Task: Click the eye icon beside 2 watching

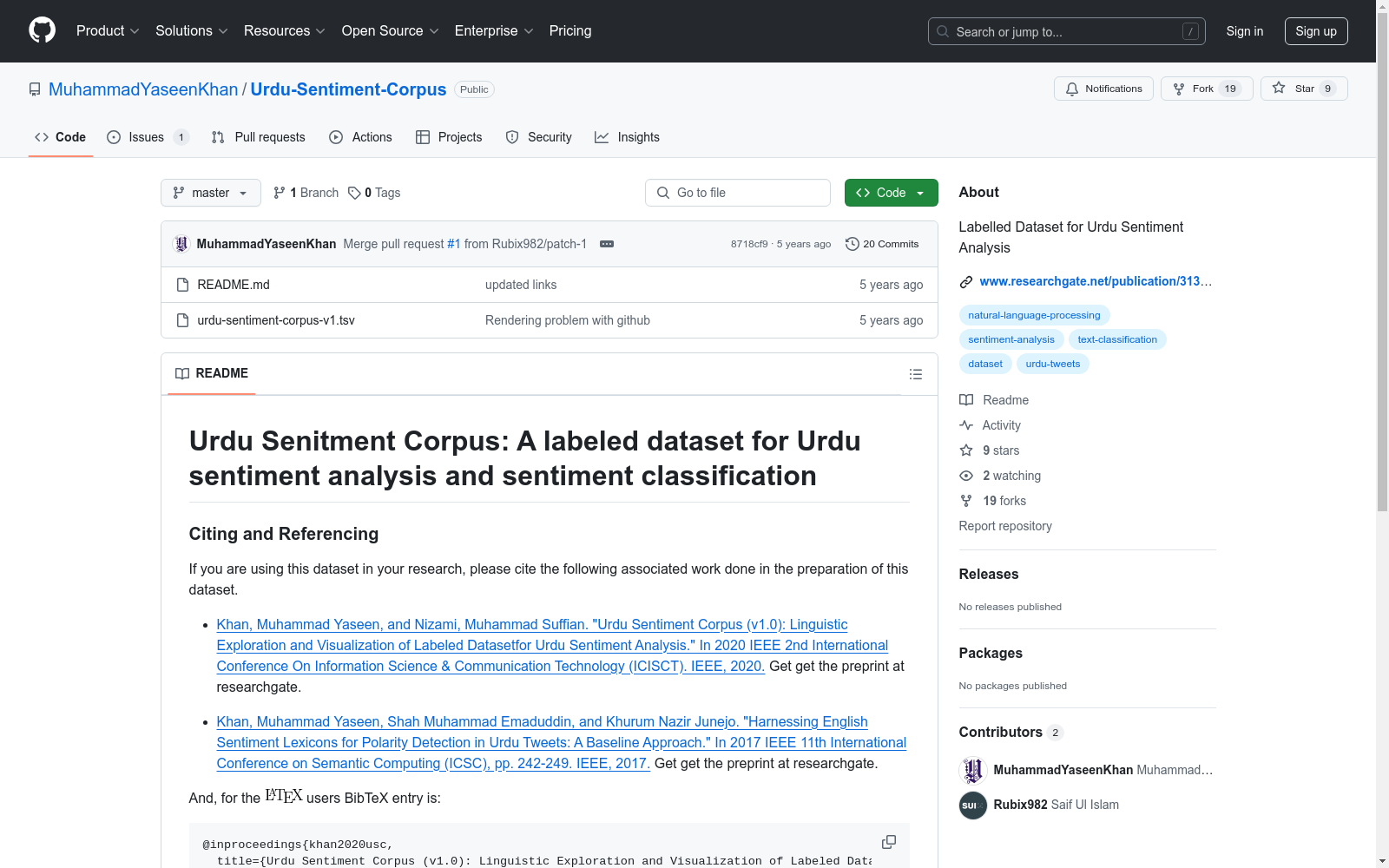Action: coord(966,476)
